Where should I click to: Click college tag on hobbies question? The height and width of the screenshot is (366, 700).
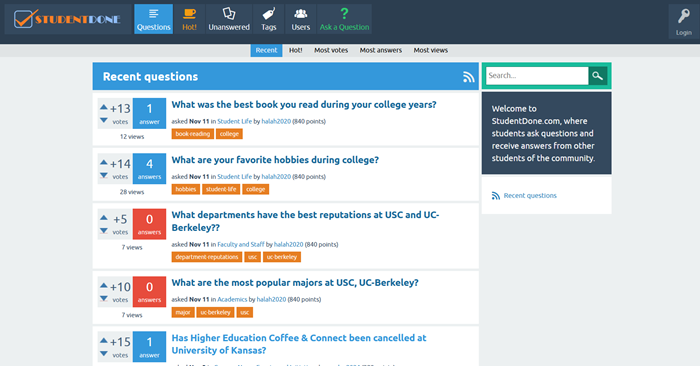[255, 189]
